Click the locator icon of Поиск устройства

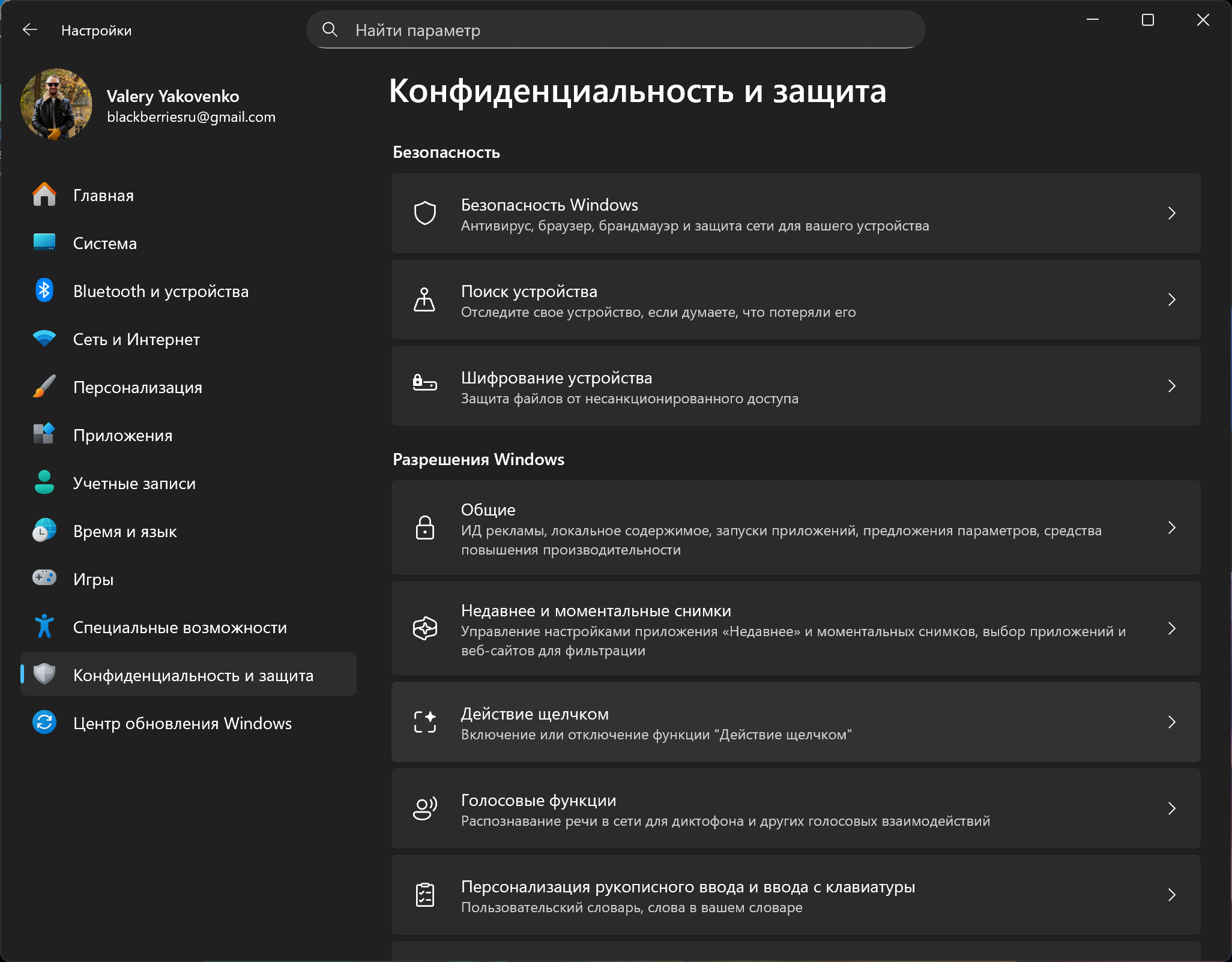pyautogui.click(x=424, y=299)
